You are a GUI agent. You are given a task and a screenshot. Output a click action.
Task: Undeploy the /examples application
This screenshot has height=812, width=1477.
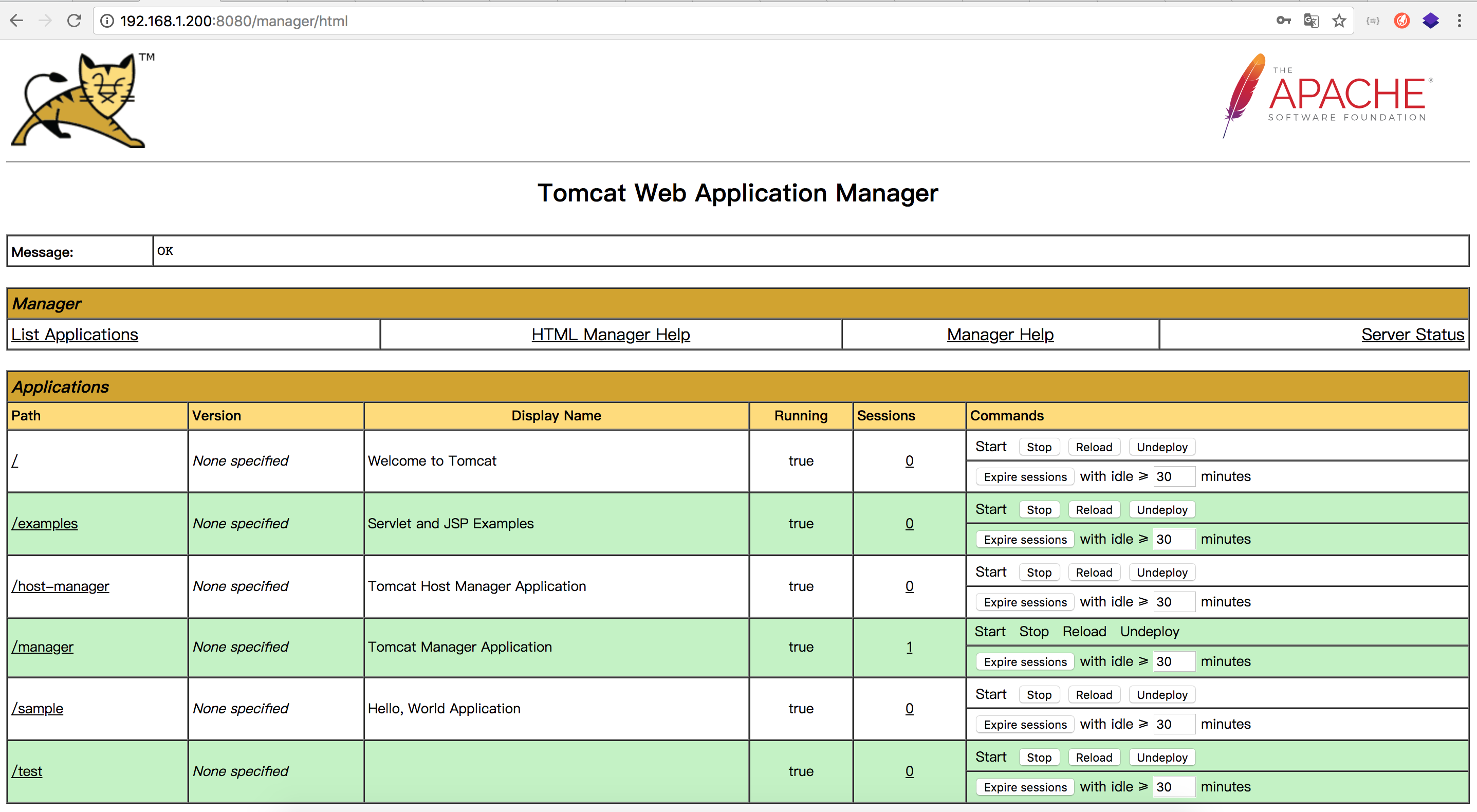1162,510
